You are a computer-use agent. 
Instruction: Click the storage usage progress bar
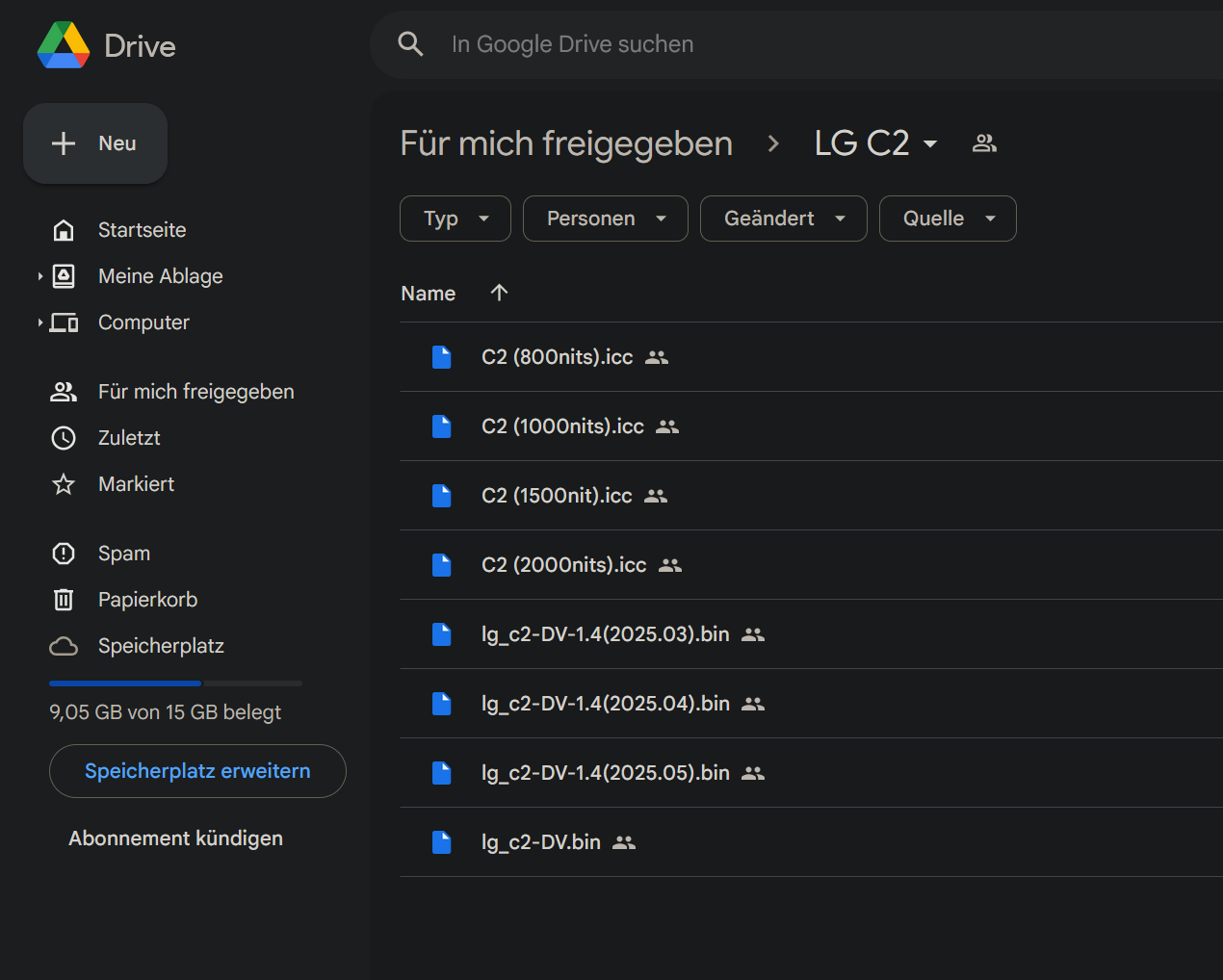pos(175,683)
